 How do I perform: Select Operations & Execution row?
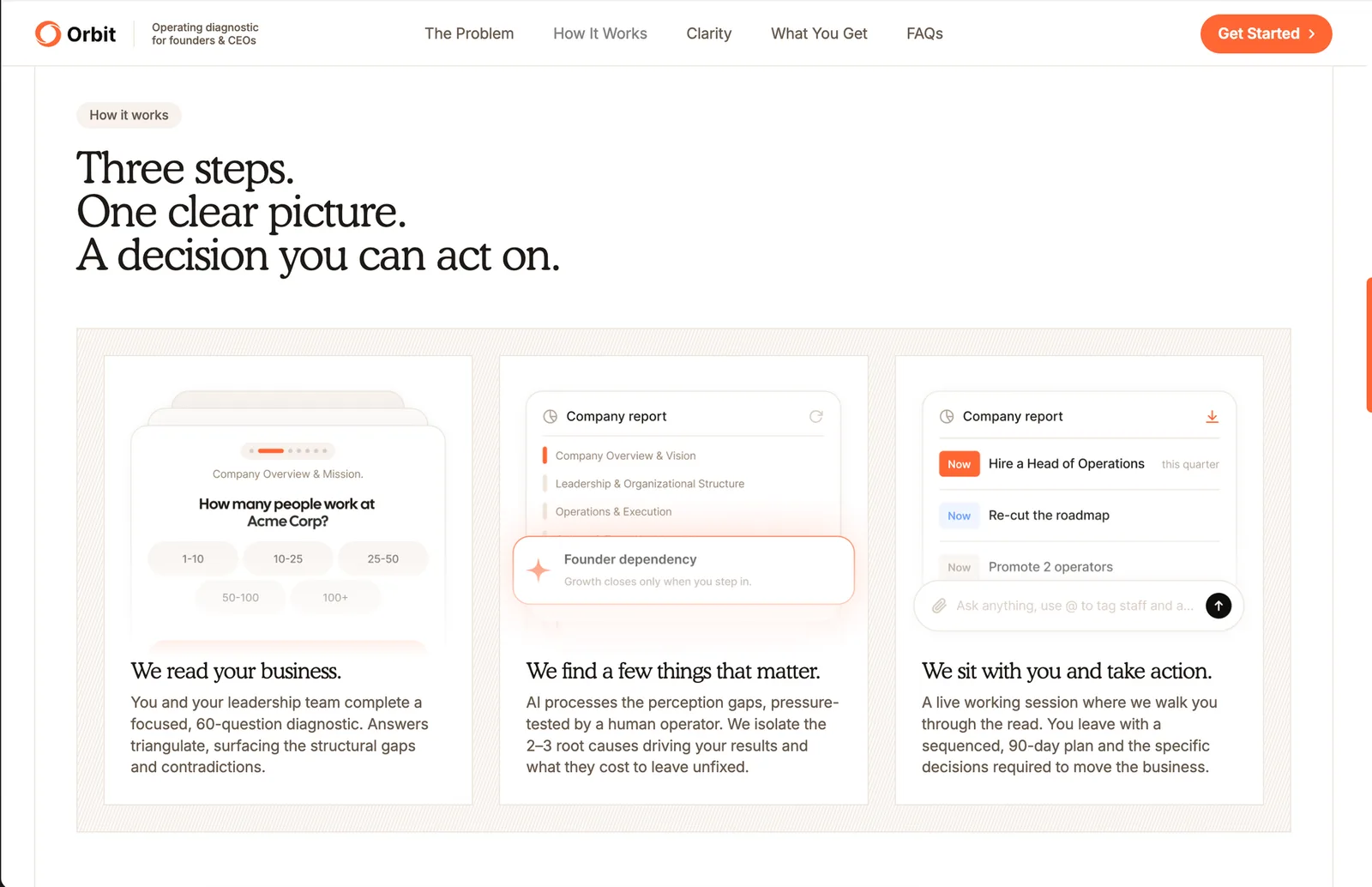click(x=613, y=511)
